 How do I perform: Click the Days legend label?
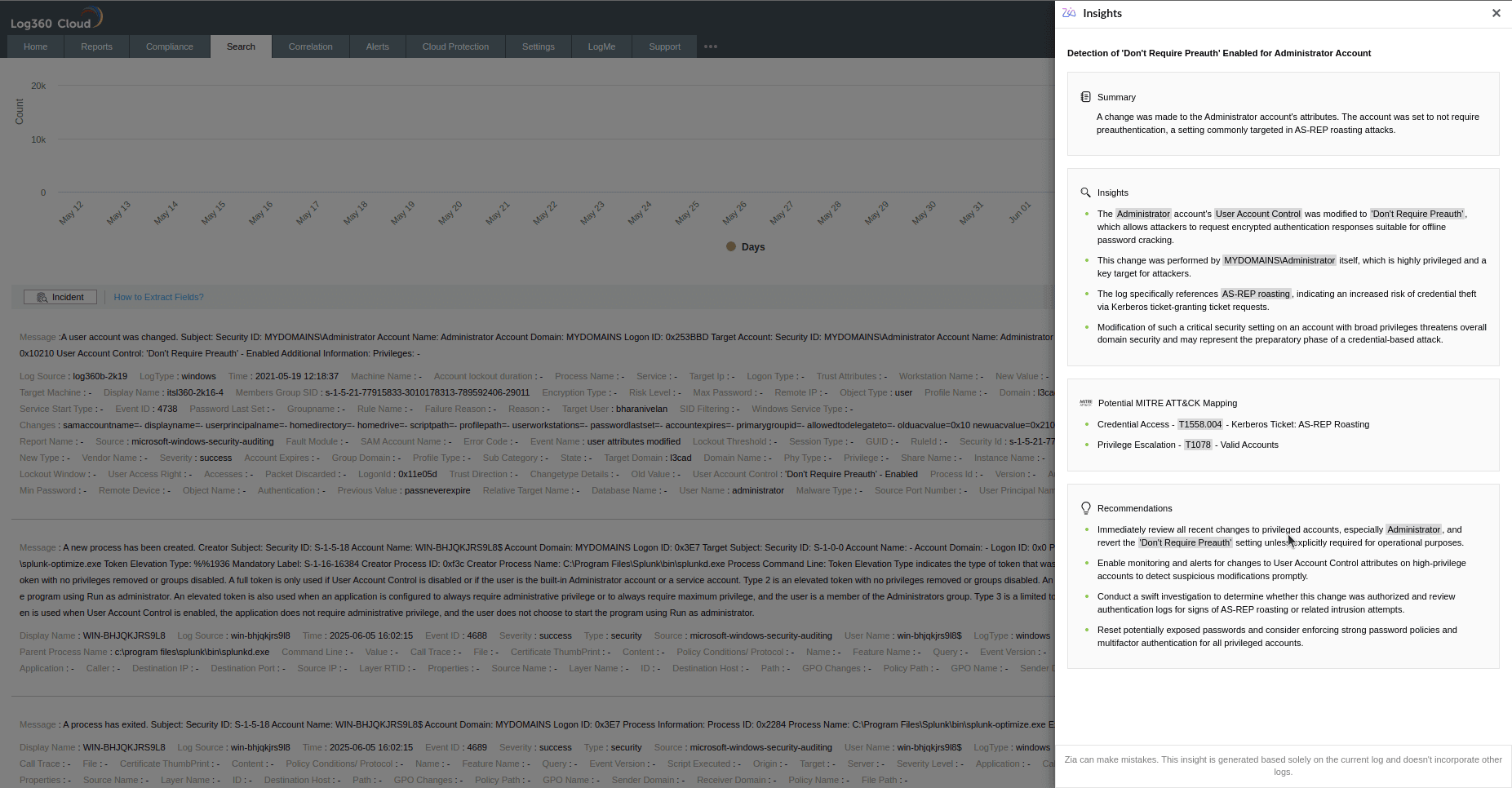coord(753,247)
